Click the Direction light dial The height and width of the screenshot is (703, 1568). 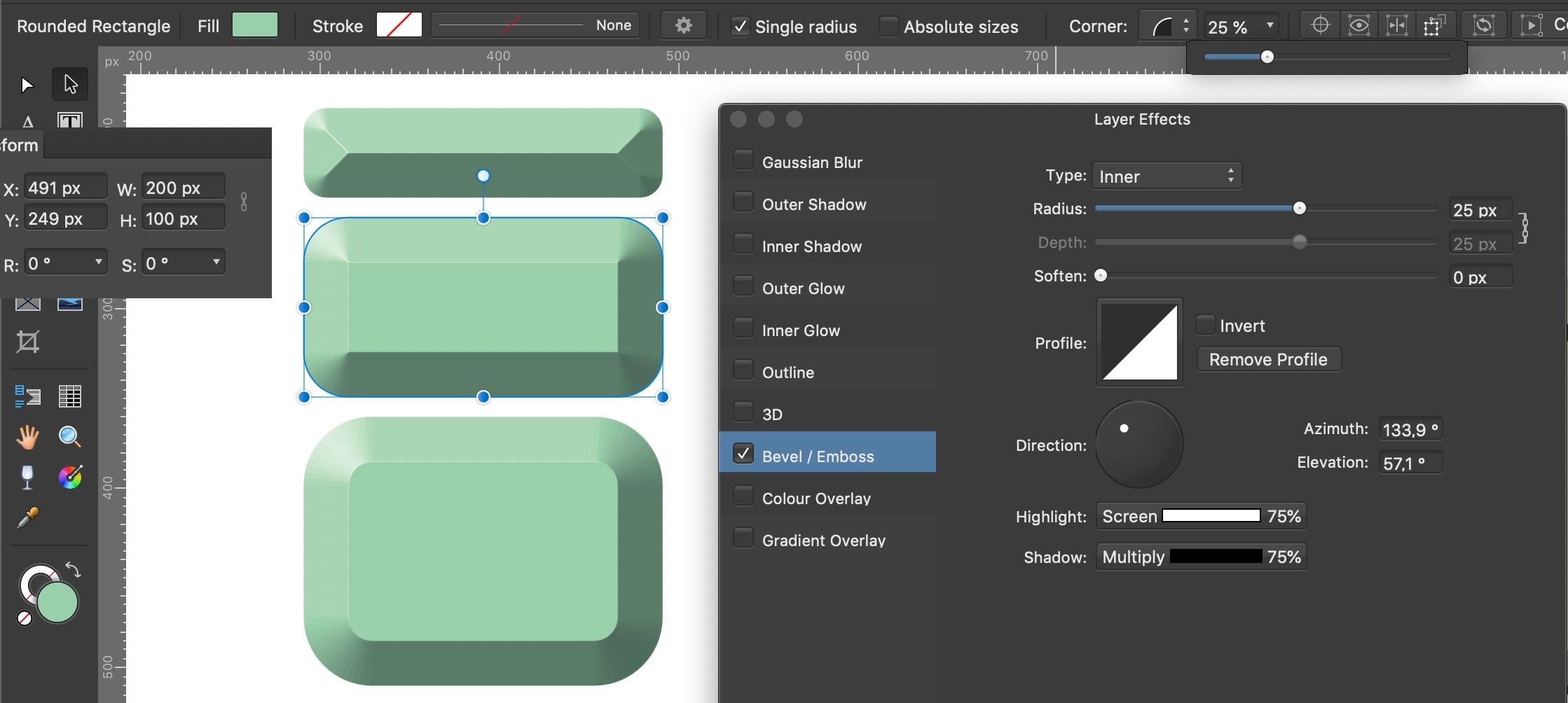coord(1139,445)
